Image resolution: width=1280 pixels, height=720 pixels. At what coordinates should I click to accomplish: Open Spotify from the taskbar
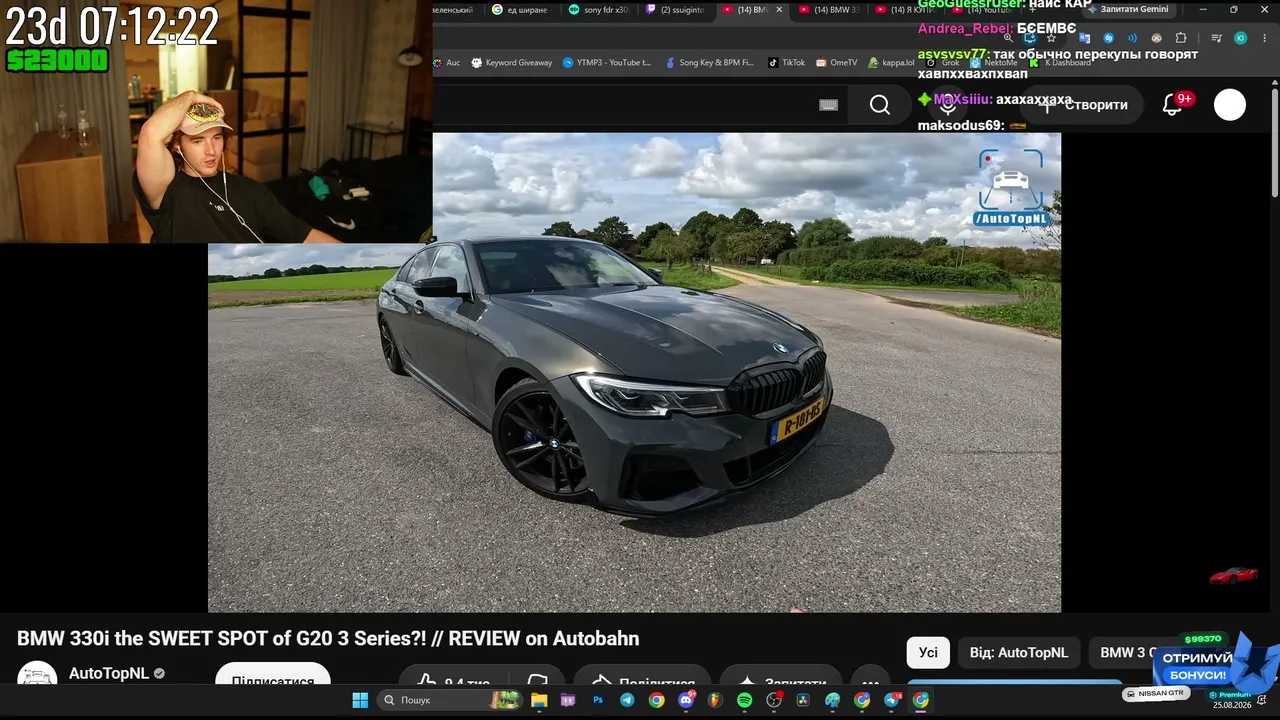point(744,700)
